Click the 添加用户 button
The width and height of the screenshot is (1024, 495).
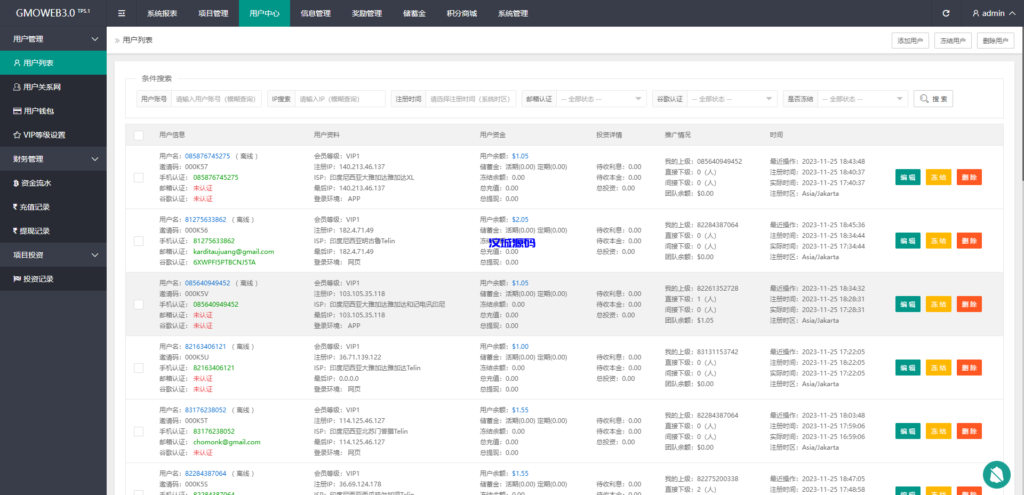pos(909,41)
